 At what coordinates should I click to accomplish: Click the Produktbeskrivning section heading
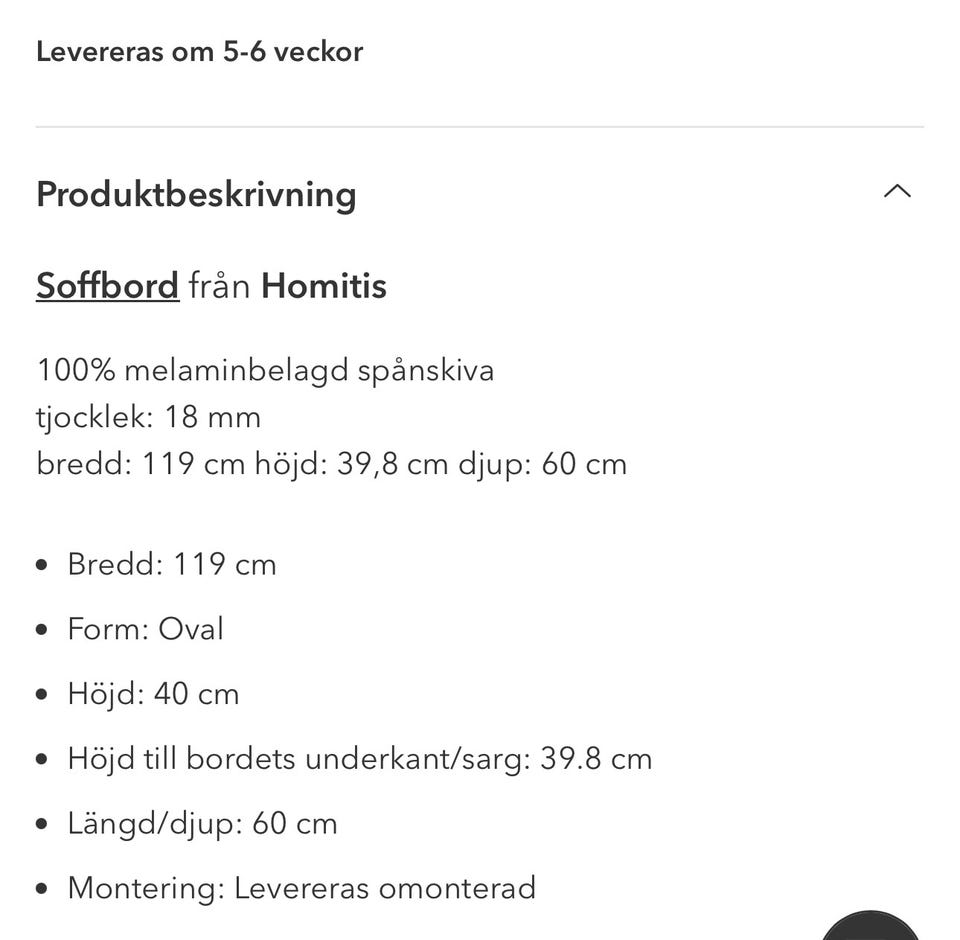[x=196, y=194]
